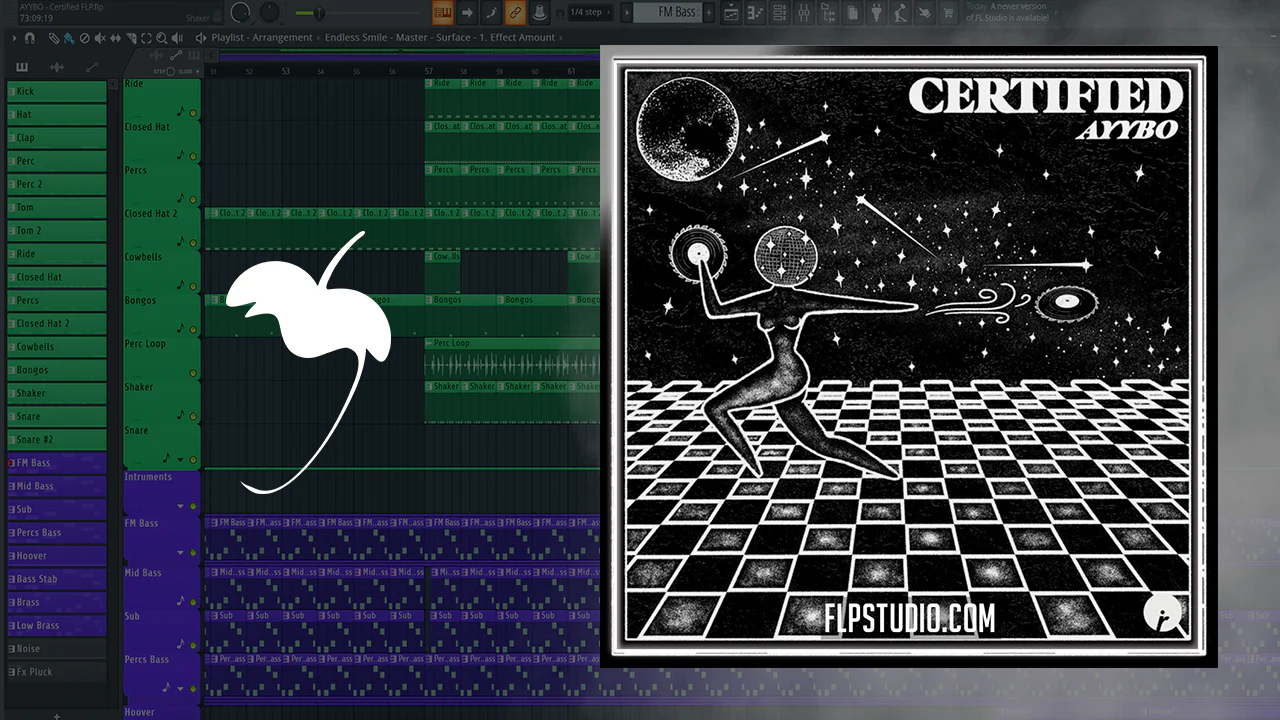Mute the Closed Hat 2 track LED
The width and height of the screenshot is (1280, 720).
pos(193,242)
